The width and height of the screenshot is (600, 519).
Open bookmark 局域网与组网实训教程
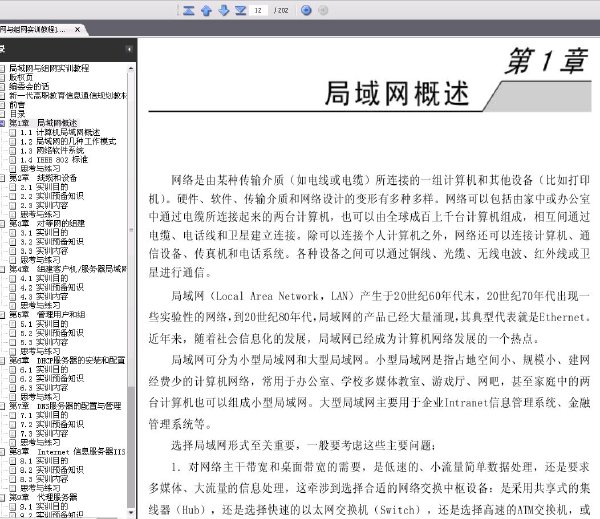pos(49,68)
